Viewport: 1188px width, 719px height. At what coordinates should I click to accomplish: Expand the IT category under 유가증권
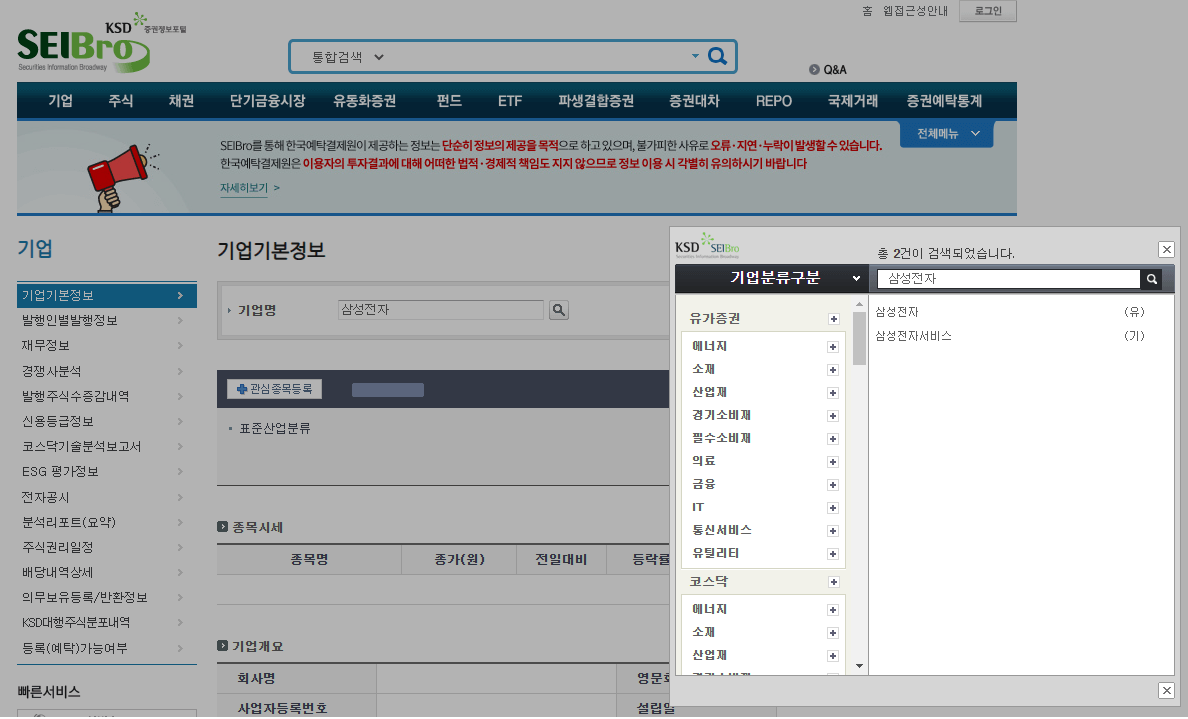pyautogui.click(x=833, y=507)
